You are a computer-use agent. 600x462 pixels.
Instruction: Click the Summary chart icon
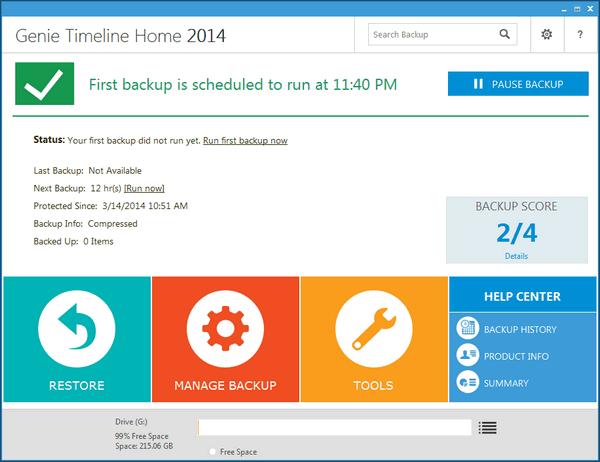pyautogui.click(x=467, y=382)
